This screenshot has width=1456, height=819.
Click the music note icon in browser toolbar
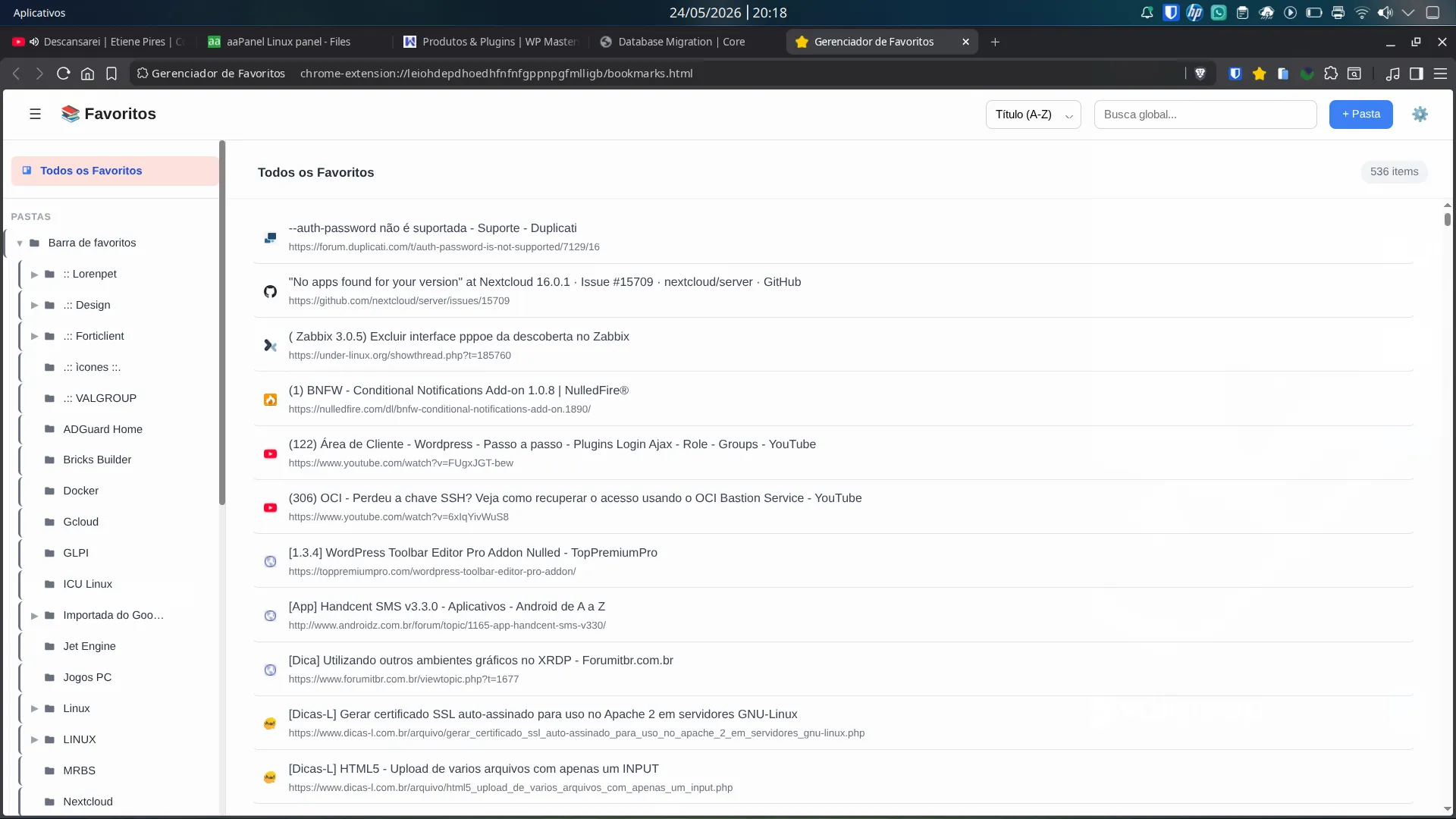pos(1392,74)
